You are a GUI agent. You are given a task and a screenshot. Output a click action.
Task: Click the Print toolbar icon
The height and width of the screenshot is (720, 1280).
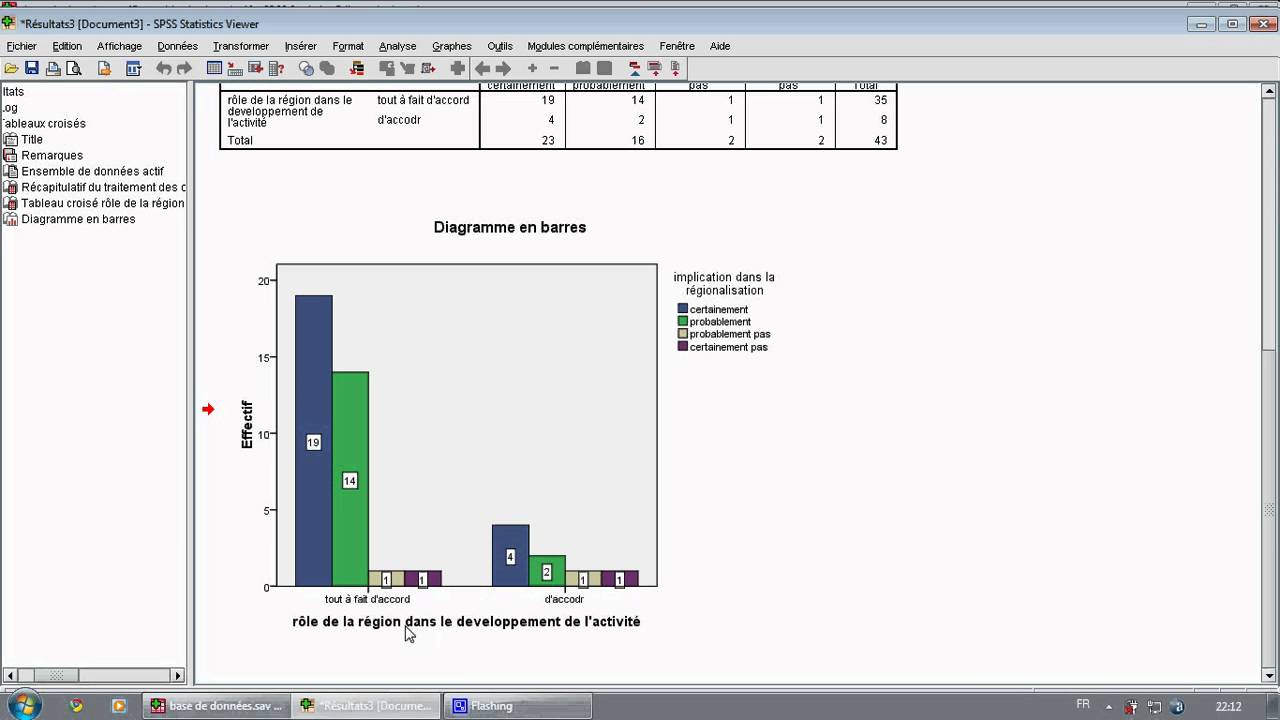(53, 68)
